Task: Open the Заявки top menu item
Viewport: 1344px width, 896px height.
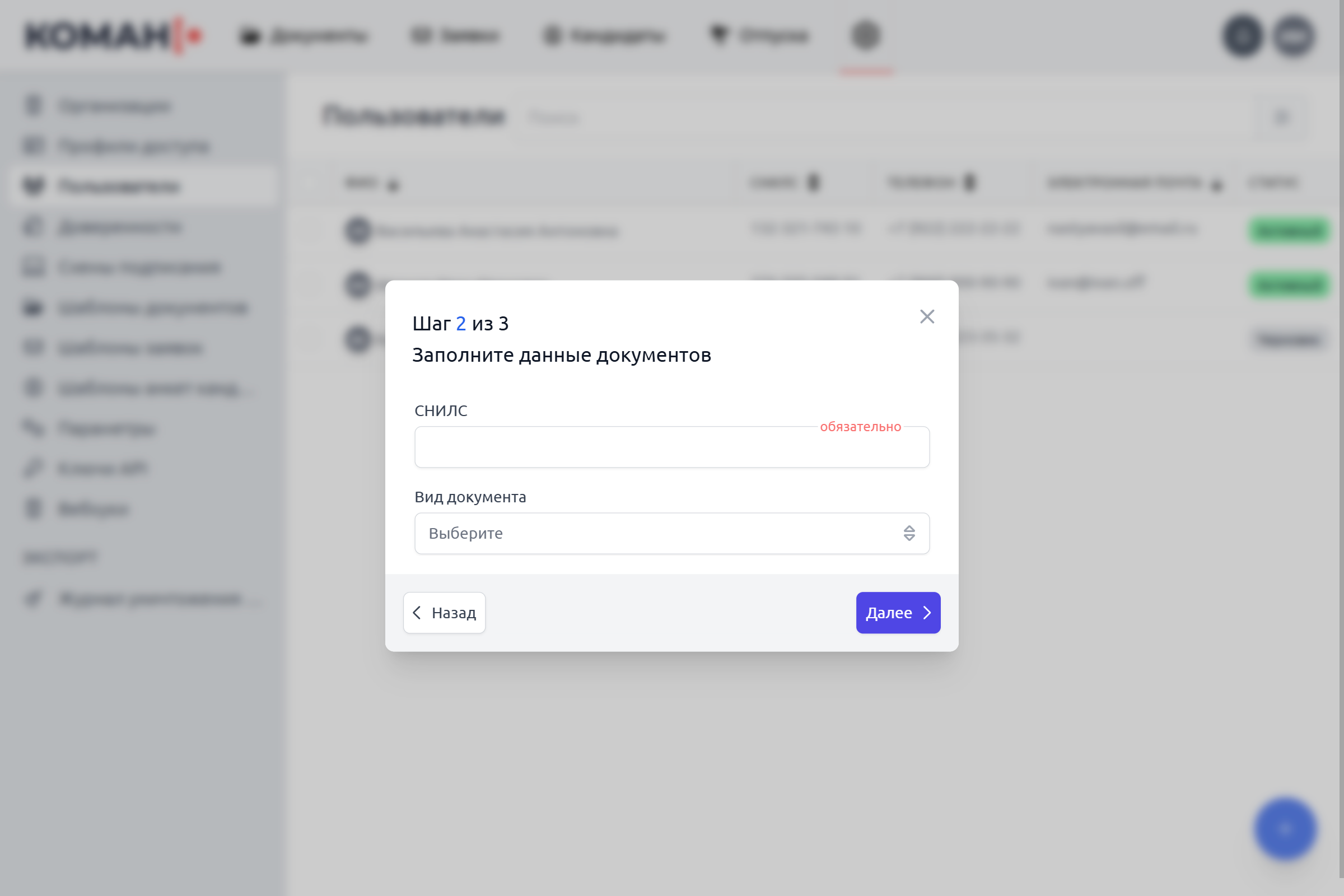Action: [x=455, y=35]
